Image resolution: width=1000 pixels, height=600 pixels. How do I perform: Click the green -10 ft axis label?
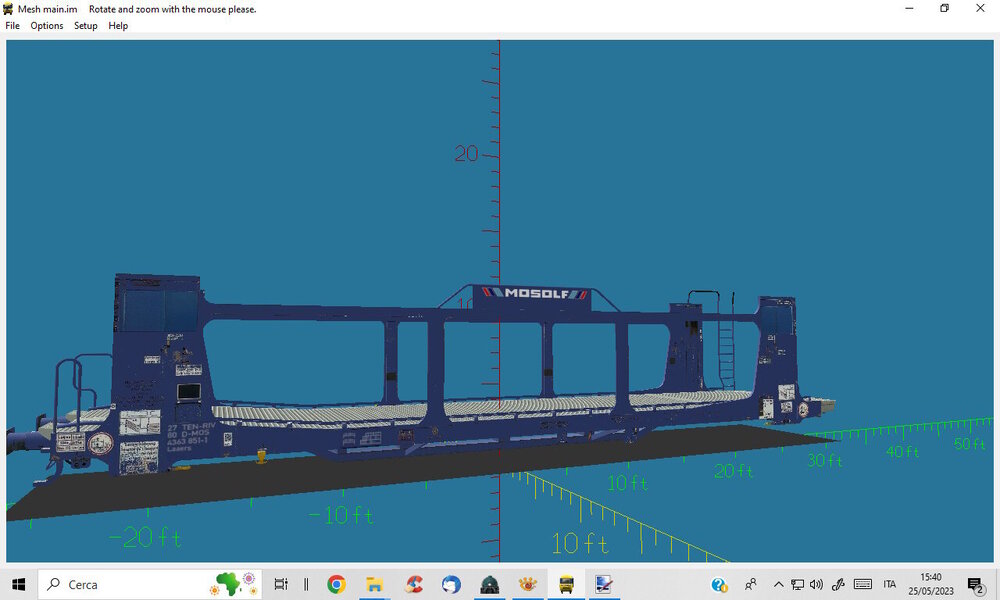(x=341, y=515)
